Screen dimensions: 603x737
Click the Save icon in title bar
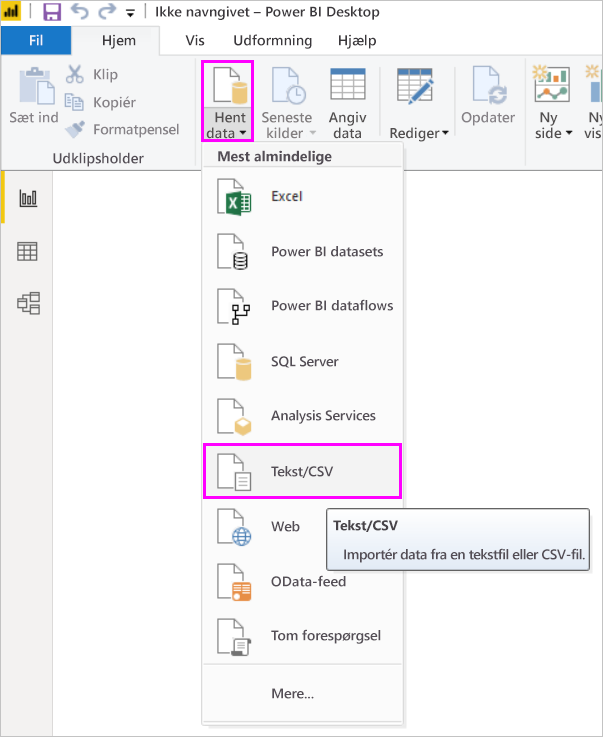[52, 11]
